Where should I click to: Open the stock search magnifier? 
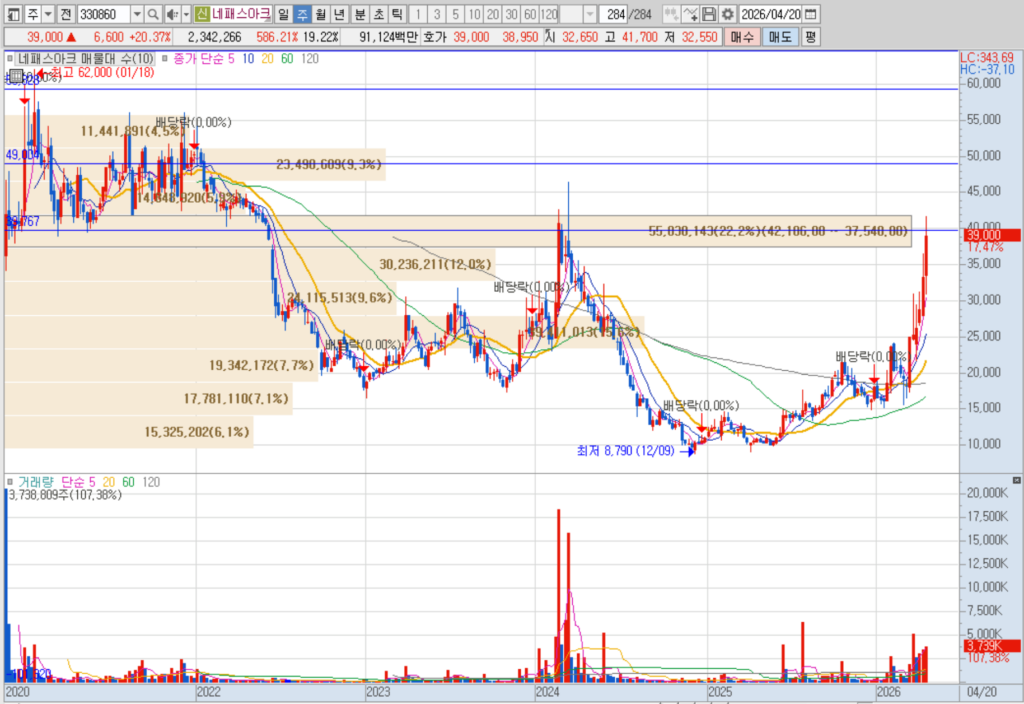click(x=153, y=14)
